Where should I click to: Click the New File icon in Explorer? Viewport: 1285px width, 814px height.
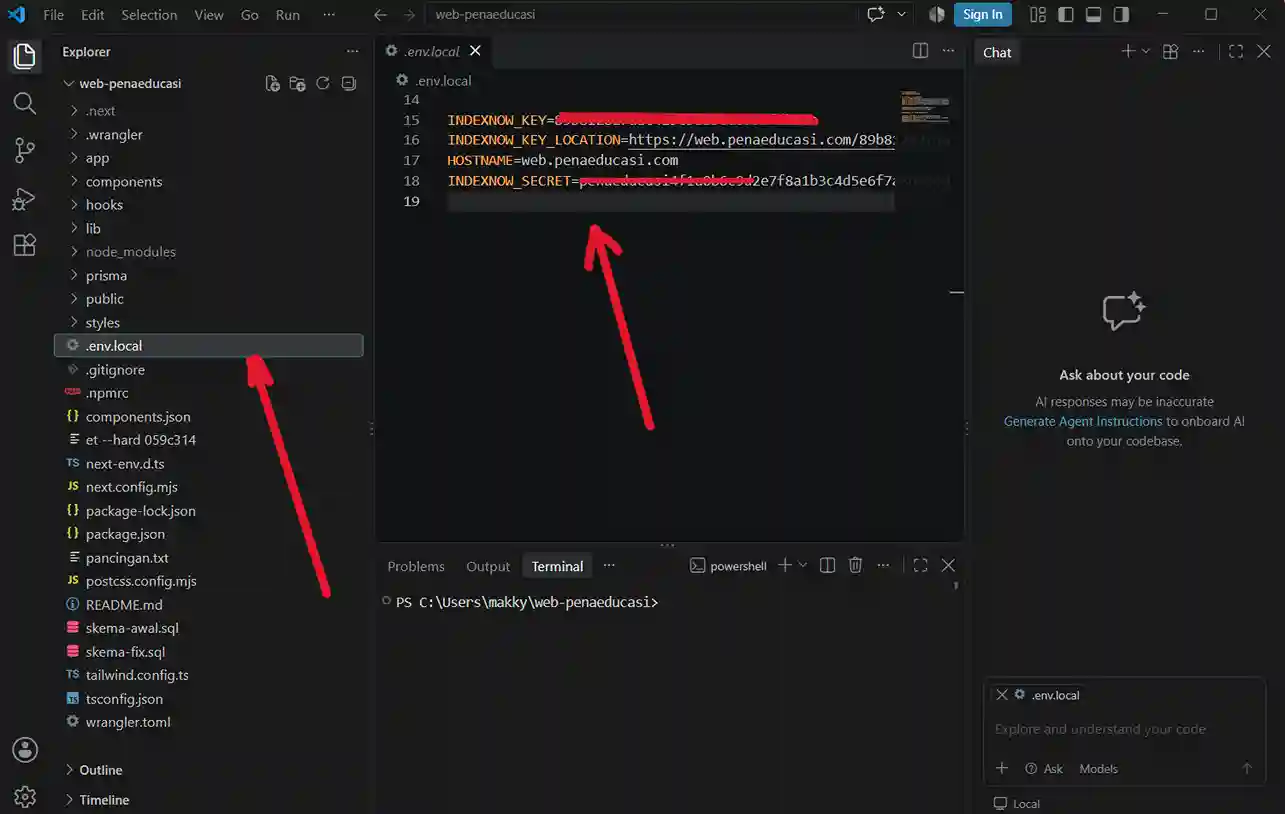coord(272,84)
